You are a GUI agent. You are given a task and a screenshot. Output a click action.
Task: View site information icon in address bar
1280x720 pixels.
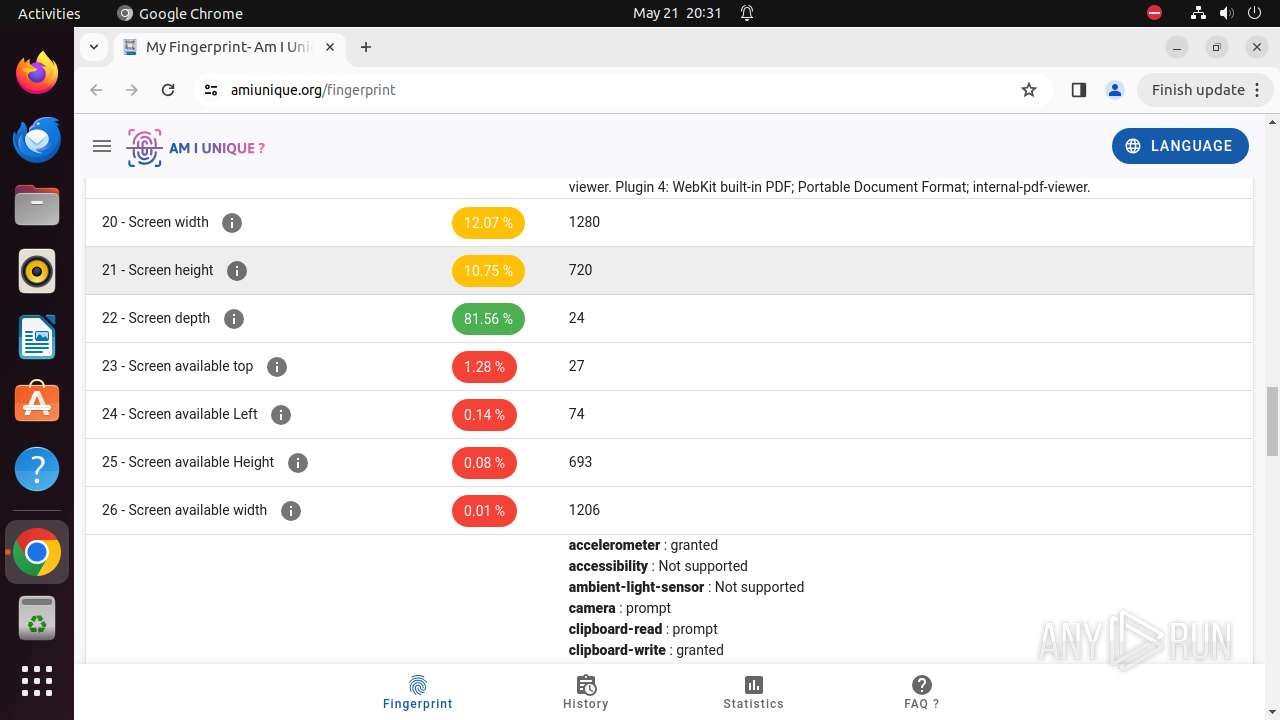click(x=210, y=90)
